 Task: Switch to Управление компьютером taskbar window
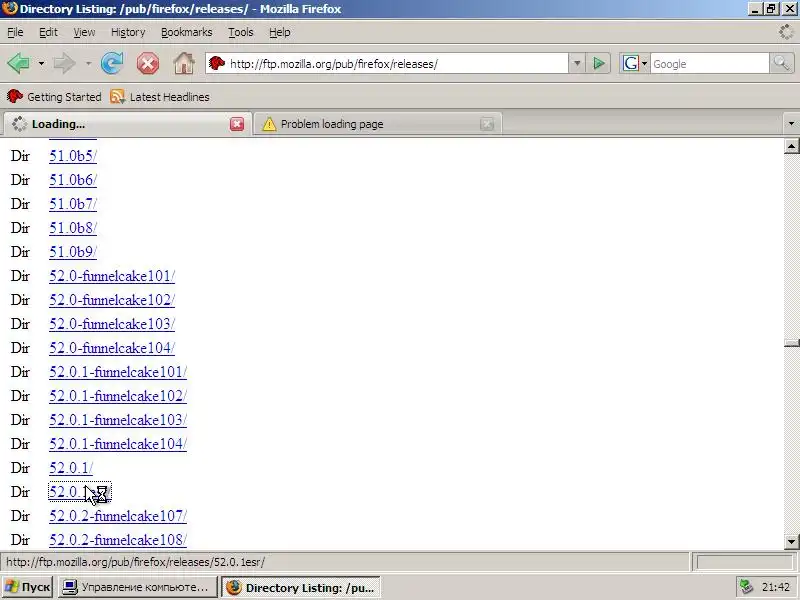point(138,587)
